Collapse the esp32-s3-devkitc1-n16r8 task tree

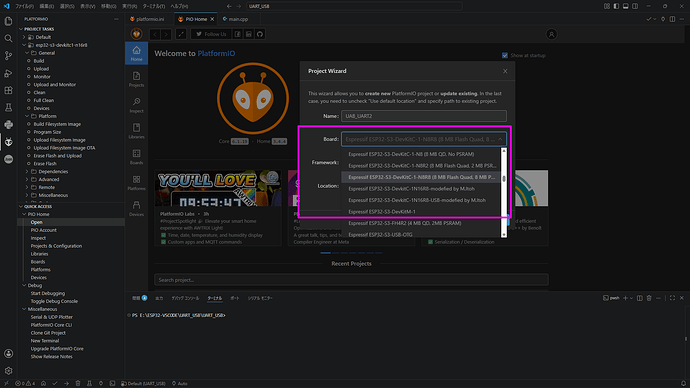pyautogui.click(x=24, y=45)
